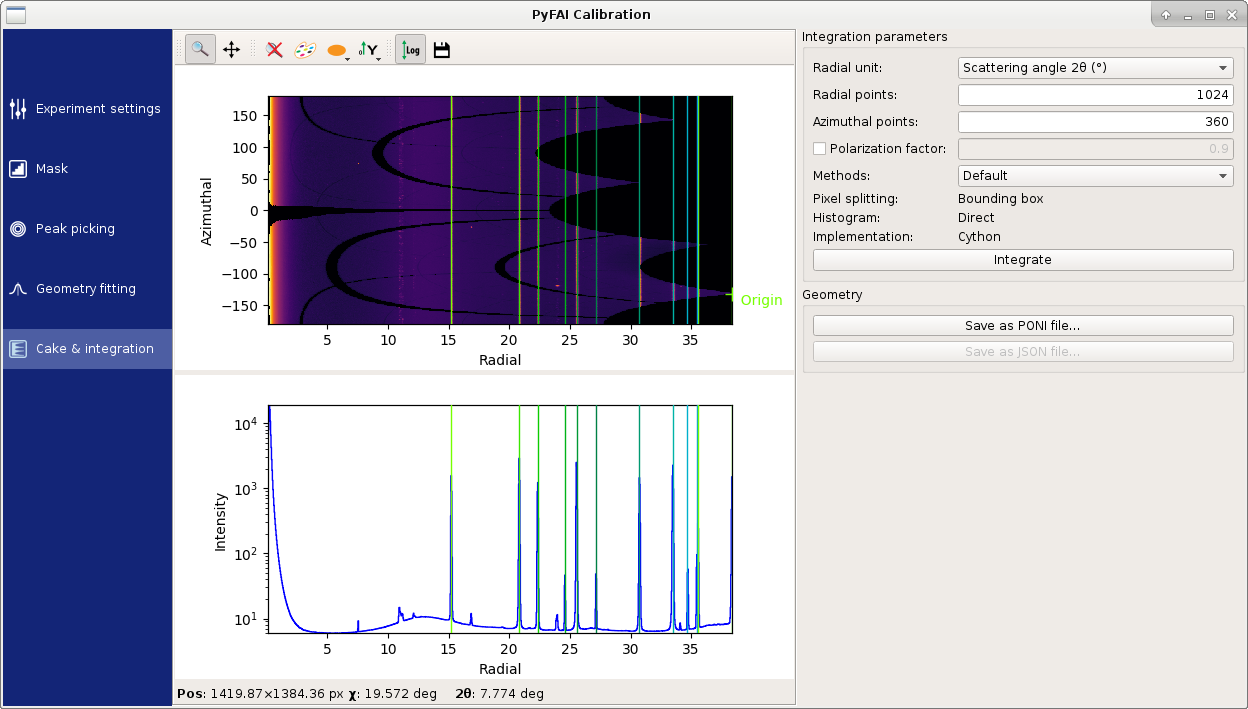Click the Pos pixel coordinates readout

click(x=260, y=693)
